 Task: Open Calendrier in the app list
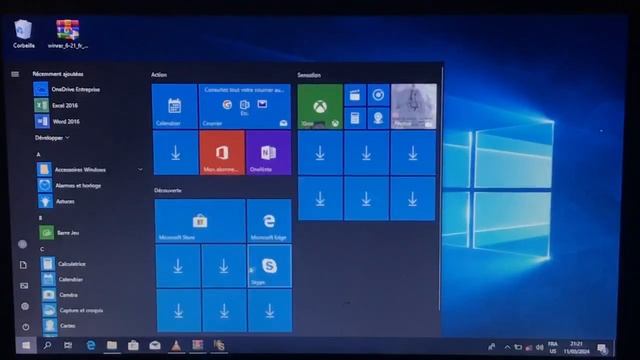click(x=62, y=279)
